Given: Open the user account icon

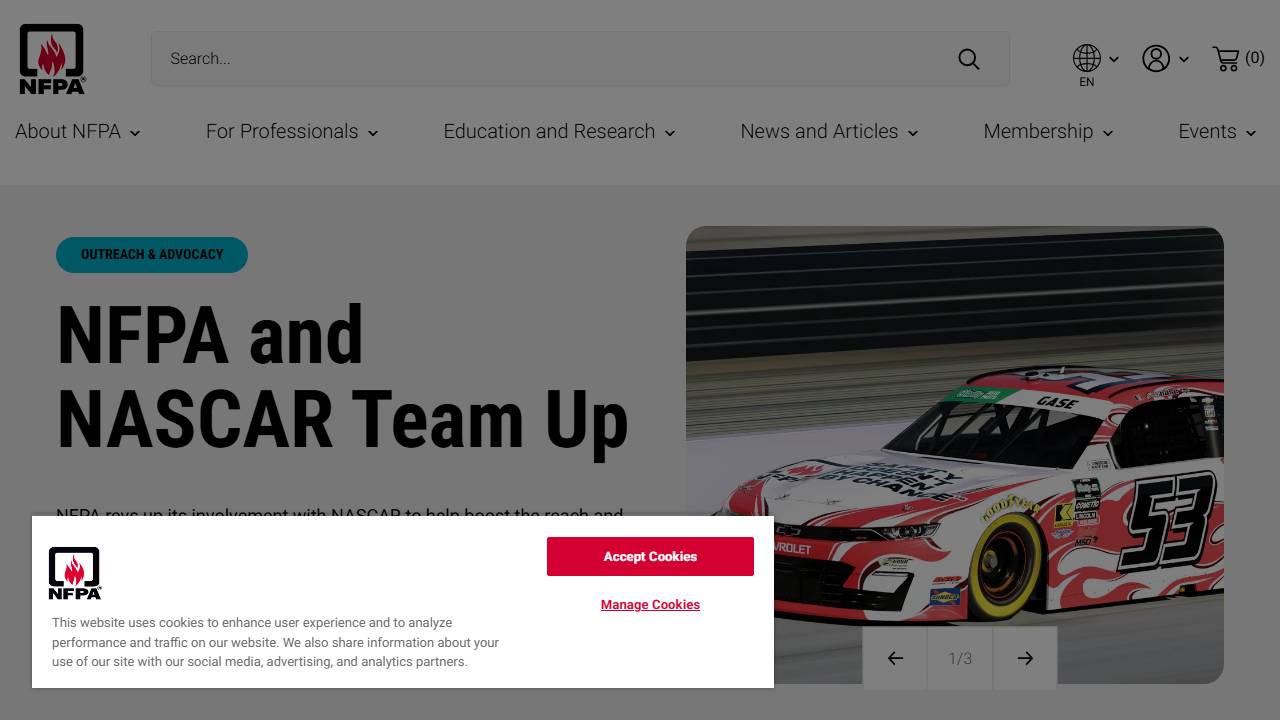Looking at the screenshot, I should click(x=1156, y=59).
